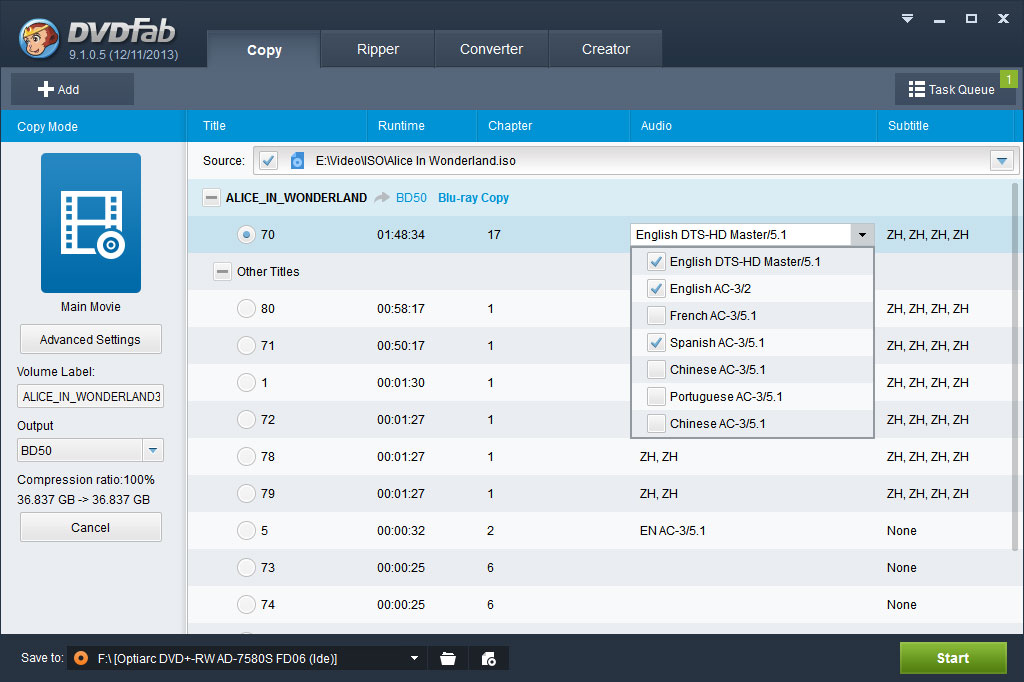Uncheck Spanish AC-3/5.1 audio track
The image size is (1024, 682).
pos(656,342)
